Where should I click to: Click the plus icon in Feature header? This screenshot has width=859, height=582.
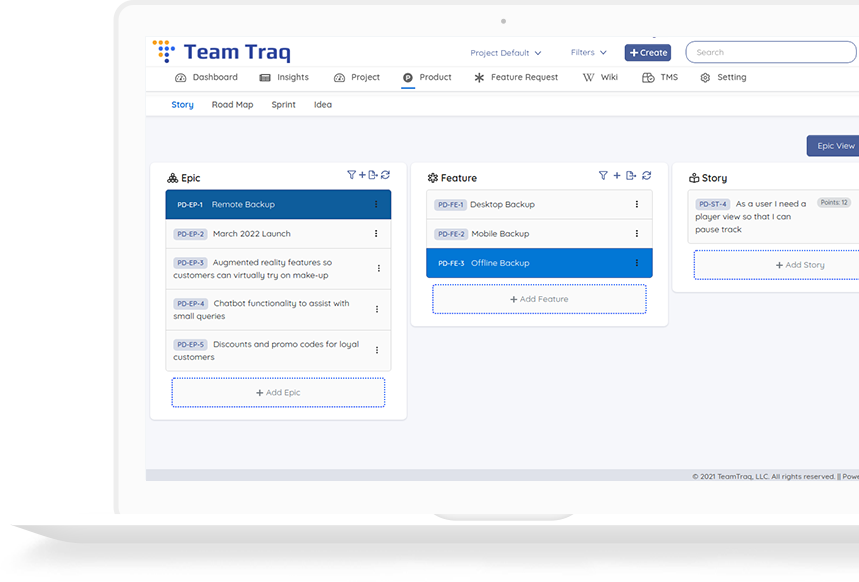click(x=617, y=175)
